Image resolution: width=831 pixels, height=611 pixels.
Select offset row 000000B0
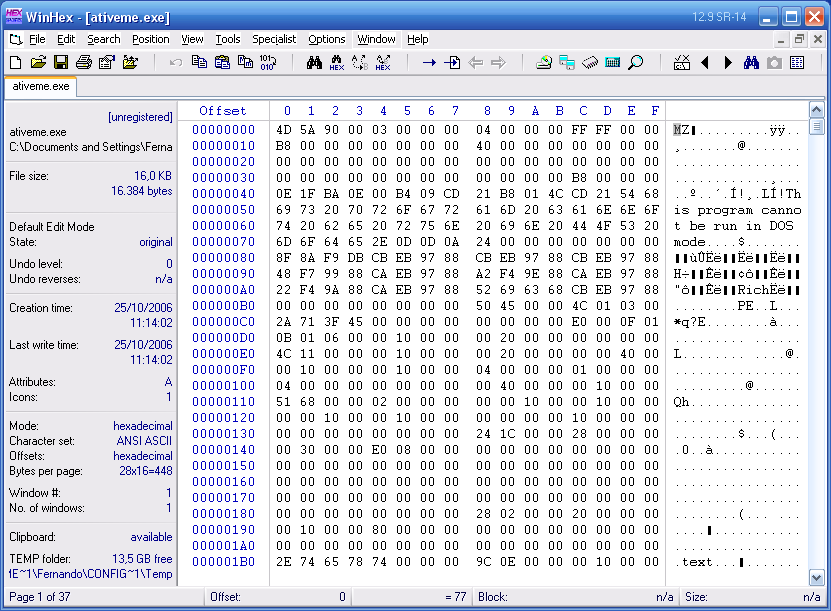coord(223,306)
